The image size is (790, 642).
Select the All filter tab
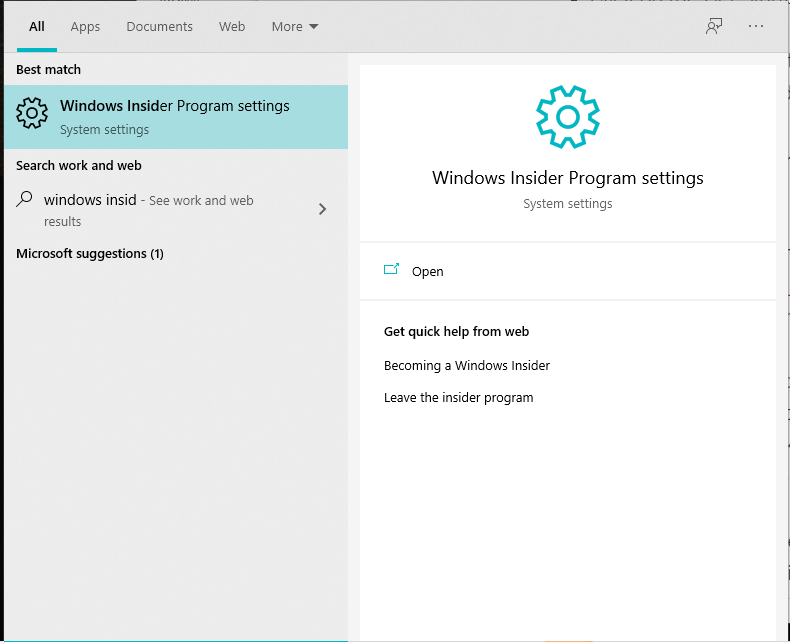[x=37, y=27]
